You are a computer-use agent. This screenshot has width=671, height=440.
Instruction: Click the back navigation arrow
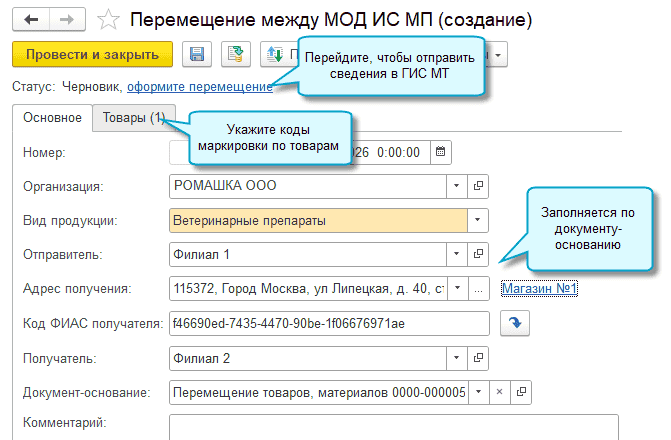(31, 19)
